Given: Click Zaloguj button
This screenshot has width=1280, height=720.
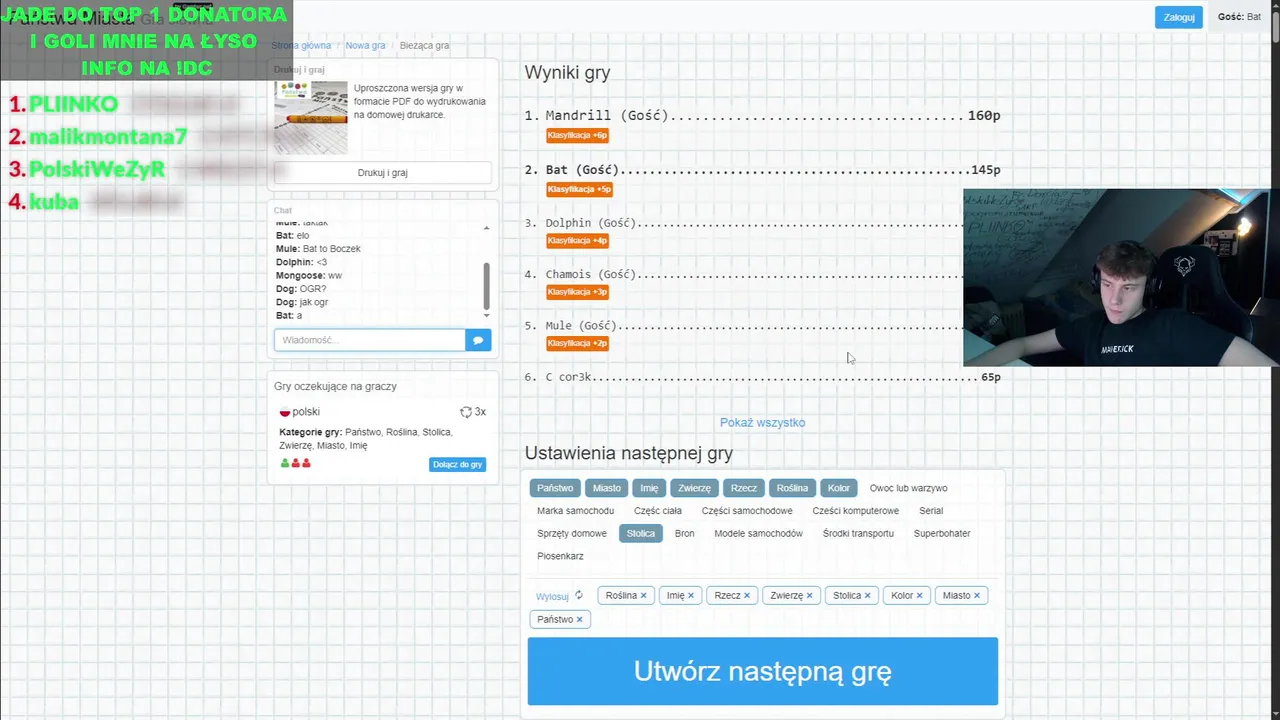Looking at the screenshot, I should (x=1178, y=17).
